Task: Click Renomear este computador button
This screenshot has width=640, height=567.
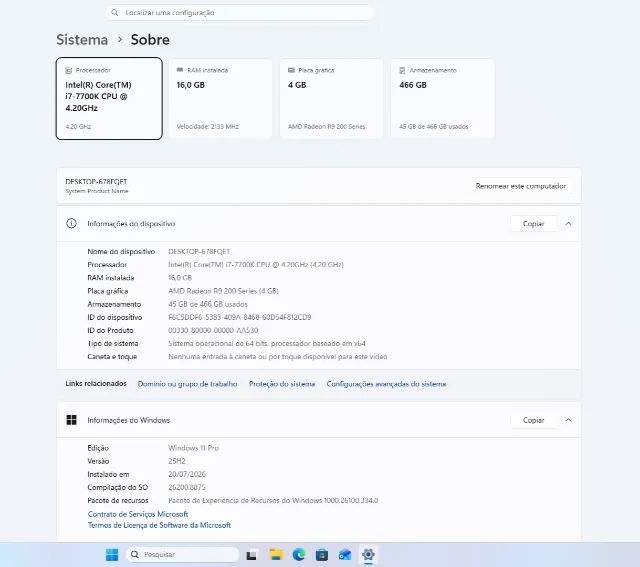Action: coord(521,186)
